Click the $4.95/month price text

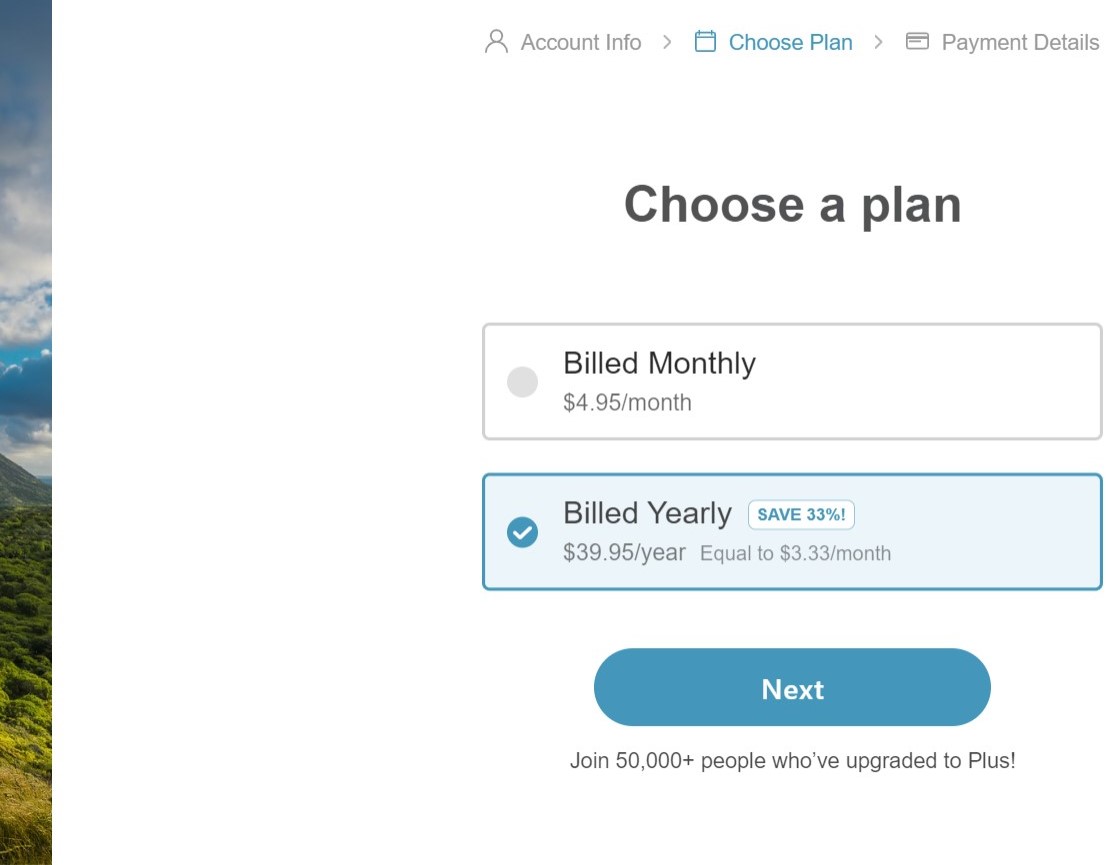point(627,403)
